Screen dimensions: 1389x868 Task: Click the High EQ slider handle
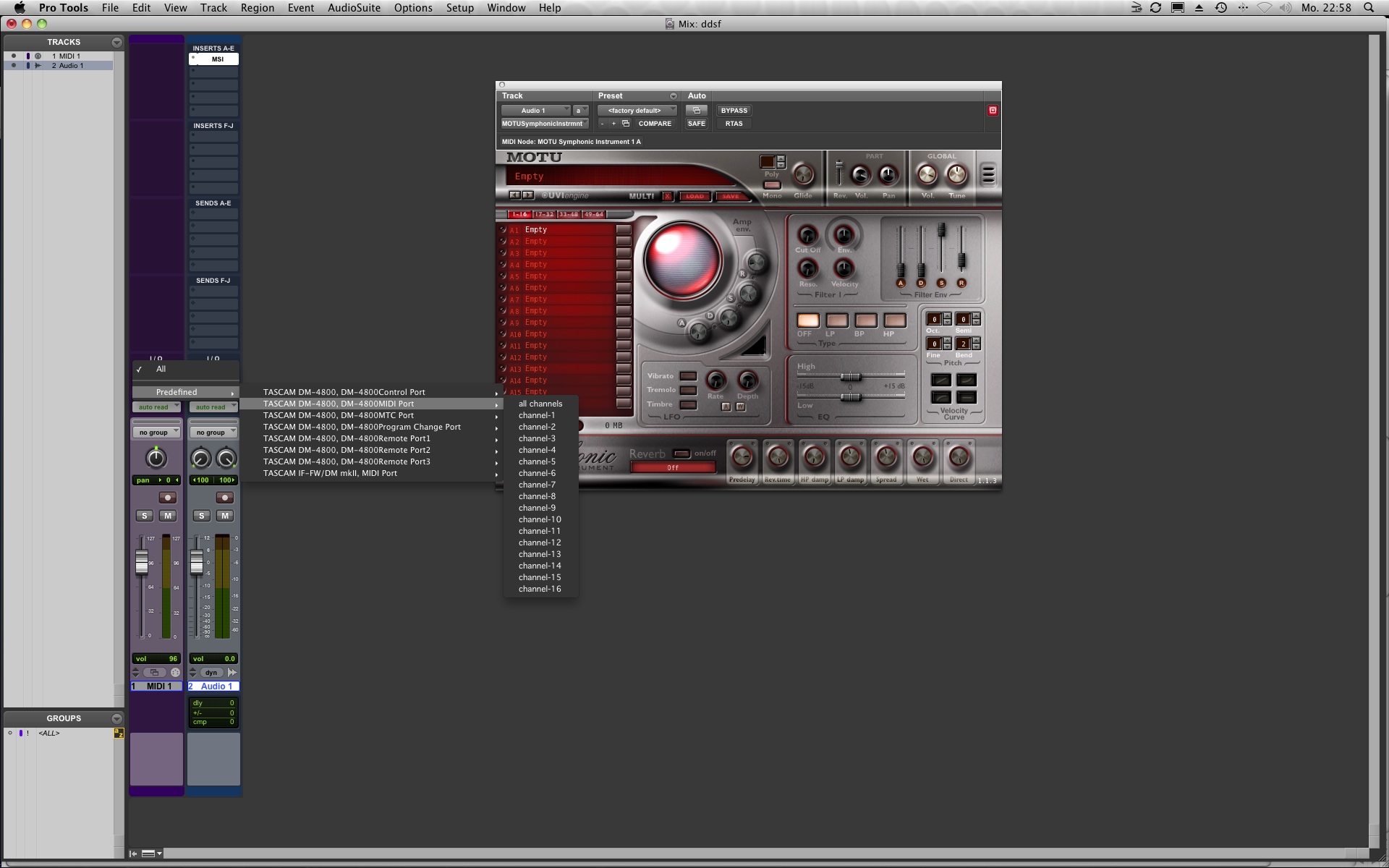(850, 377)
